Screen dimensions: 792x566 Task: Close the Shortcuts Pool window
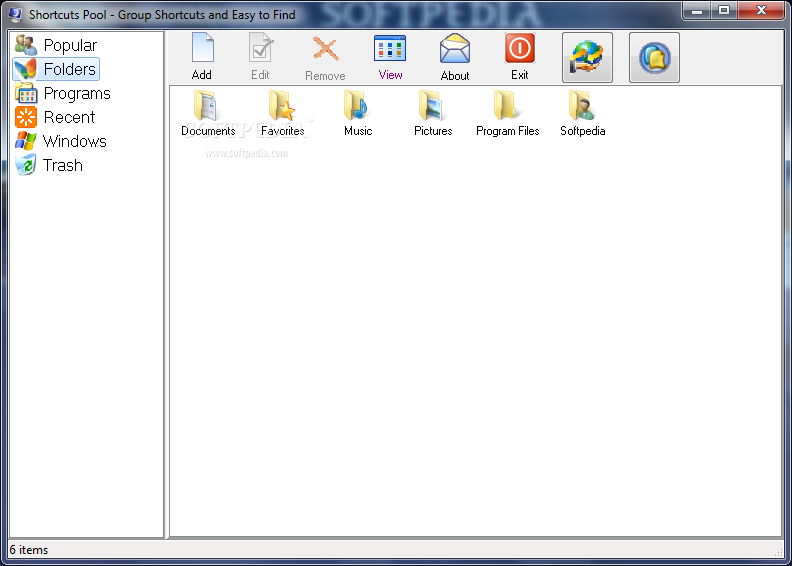coord(761,10)
